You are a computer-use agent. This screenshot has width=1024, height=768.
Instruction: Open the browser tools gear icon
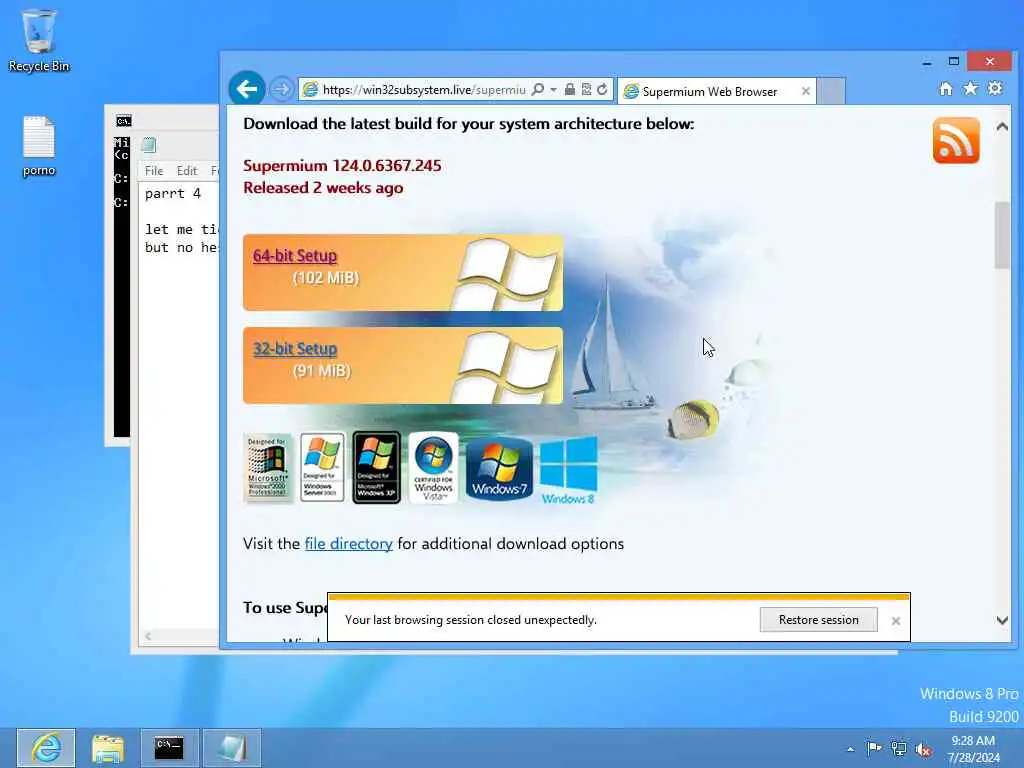(x=995, y=88)
